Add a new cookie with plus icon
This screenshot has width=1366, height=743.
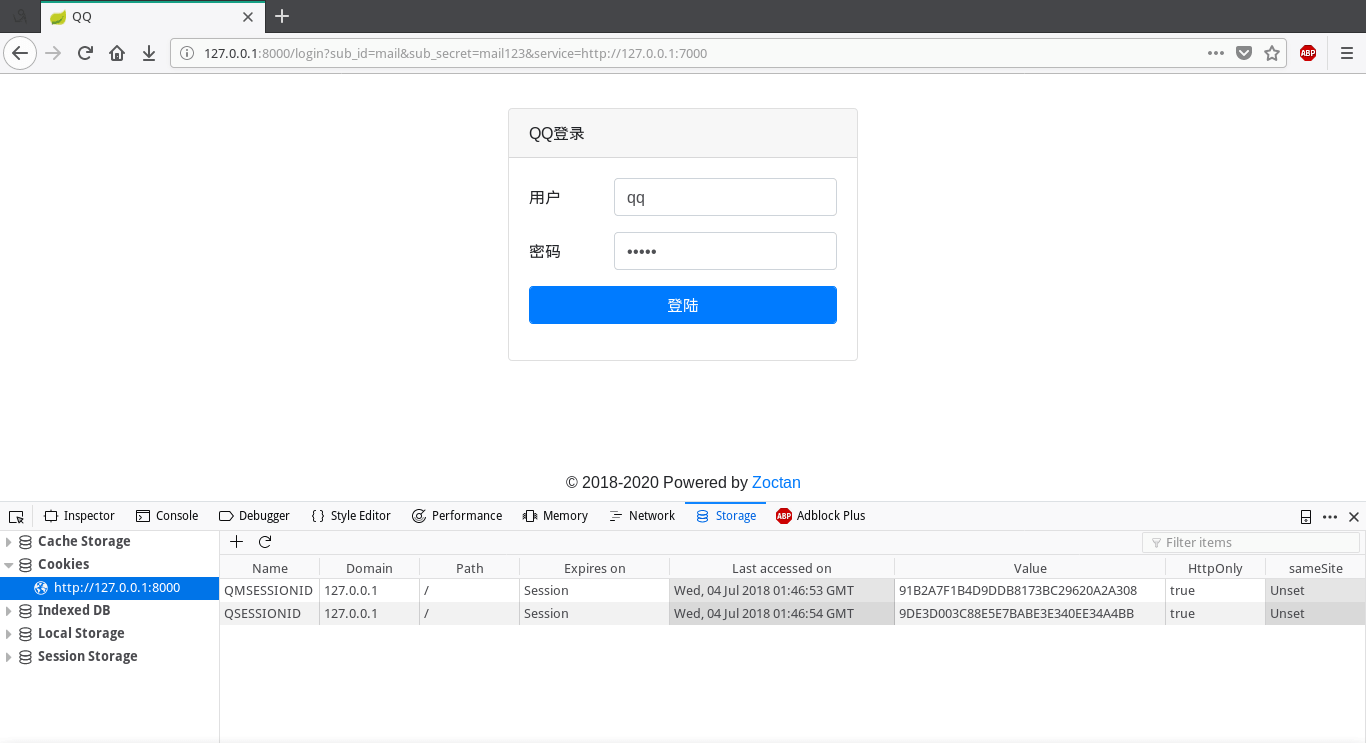(236, 542)
